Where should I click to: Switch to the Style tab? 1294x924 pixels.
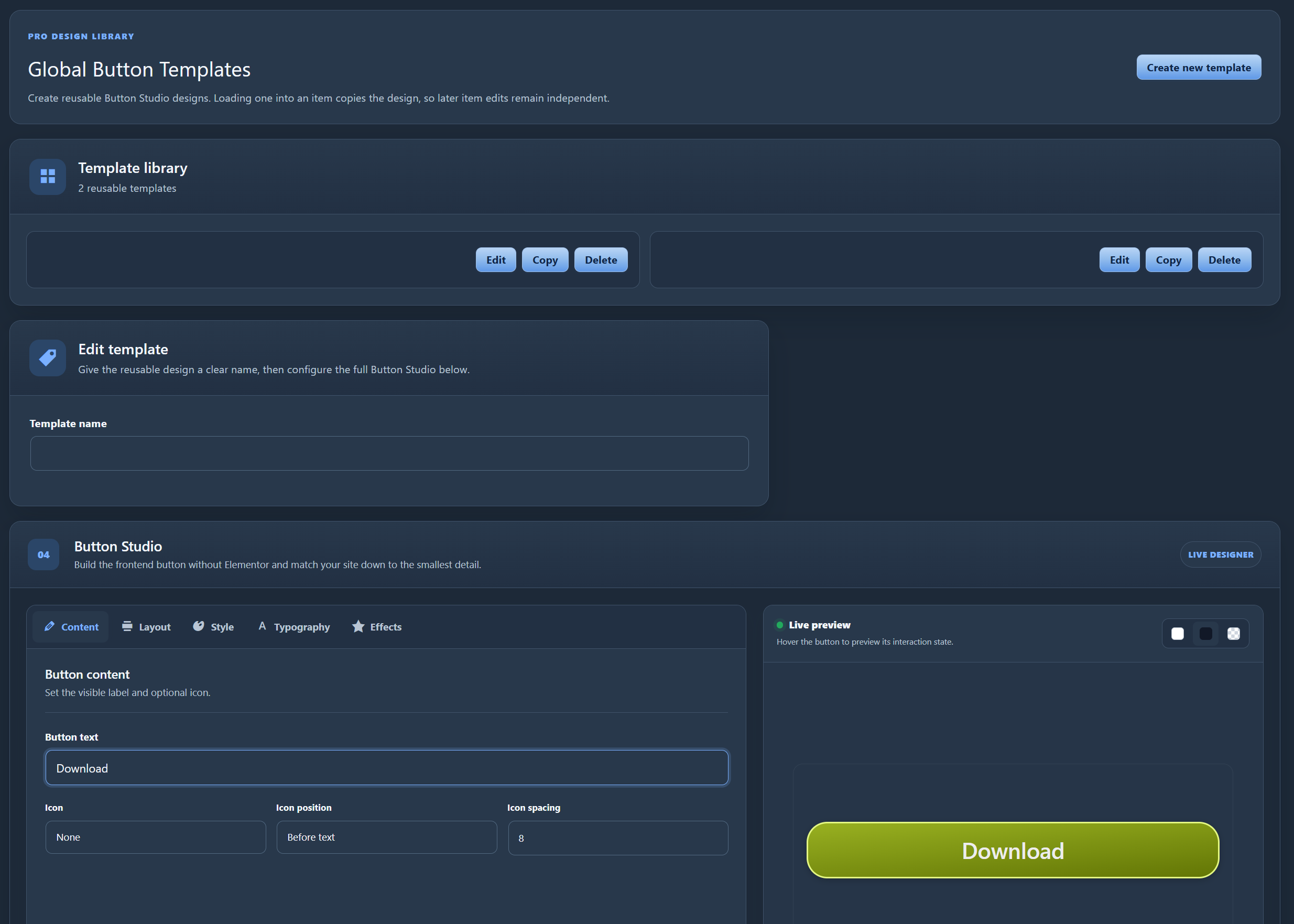pos(214,627)
